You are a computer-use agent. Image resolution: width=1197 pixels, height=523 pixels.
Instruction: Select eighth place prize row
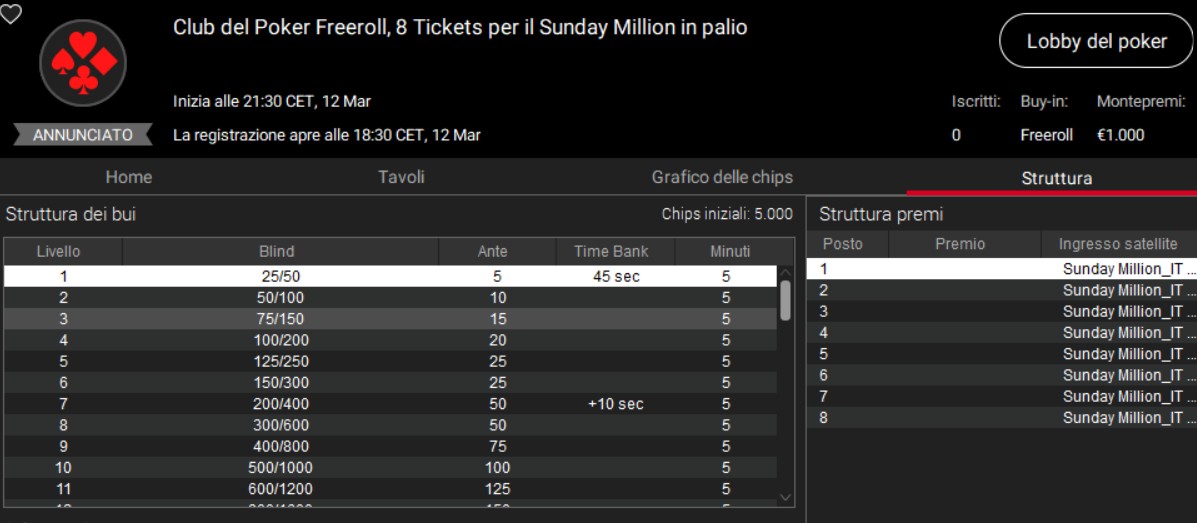(1000, 418)
